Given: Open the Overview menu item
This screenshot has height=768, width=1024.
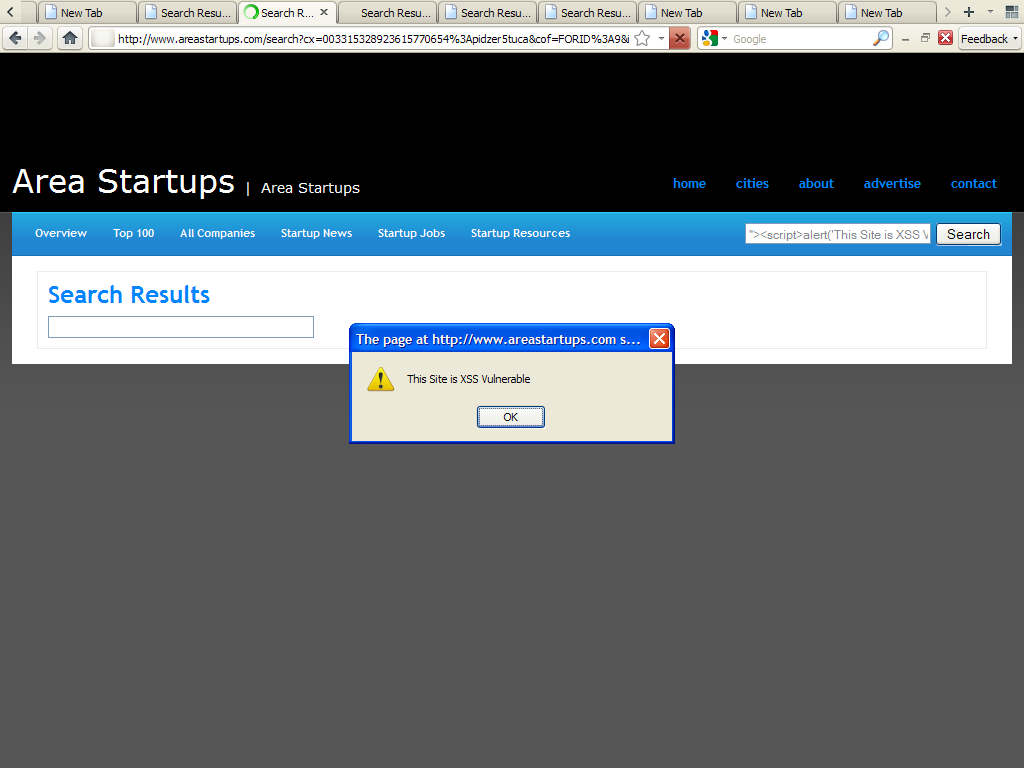Looking at the screenshot, I should 61,233.
